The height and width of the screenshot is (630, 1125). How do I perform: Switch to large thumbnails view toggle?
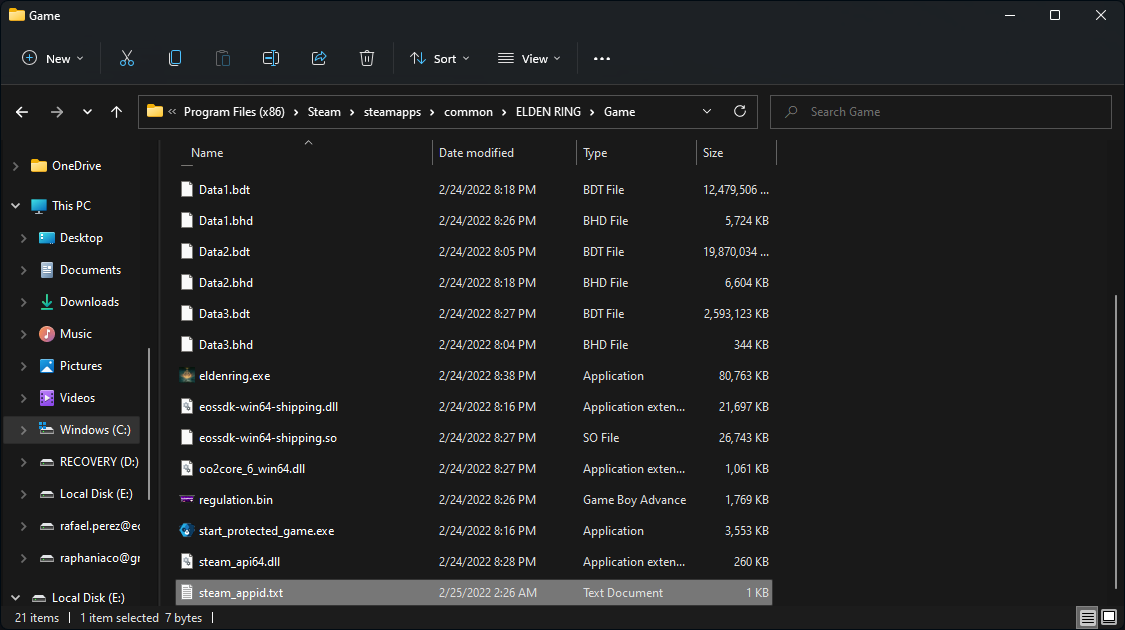[1109, 617]
